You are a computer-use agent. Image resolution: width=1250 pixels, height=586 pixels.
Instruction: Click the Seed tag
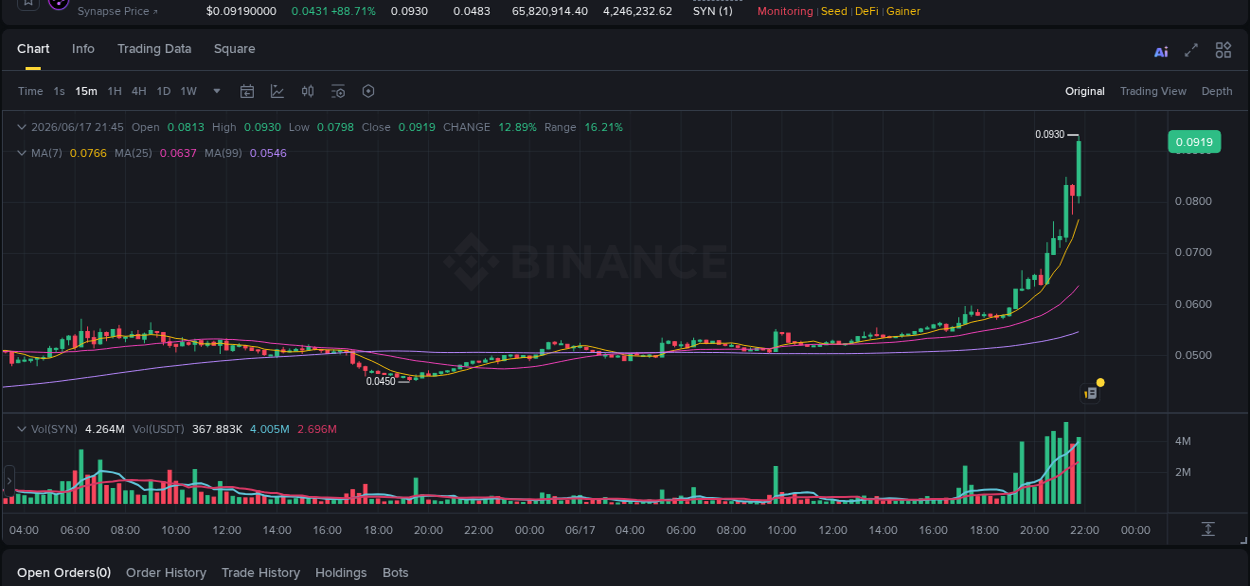click(x=834, y=11)
